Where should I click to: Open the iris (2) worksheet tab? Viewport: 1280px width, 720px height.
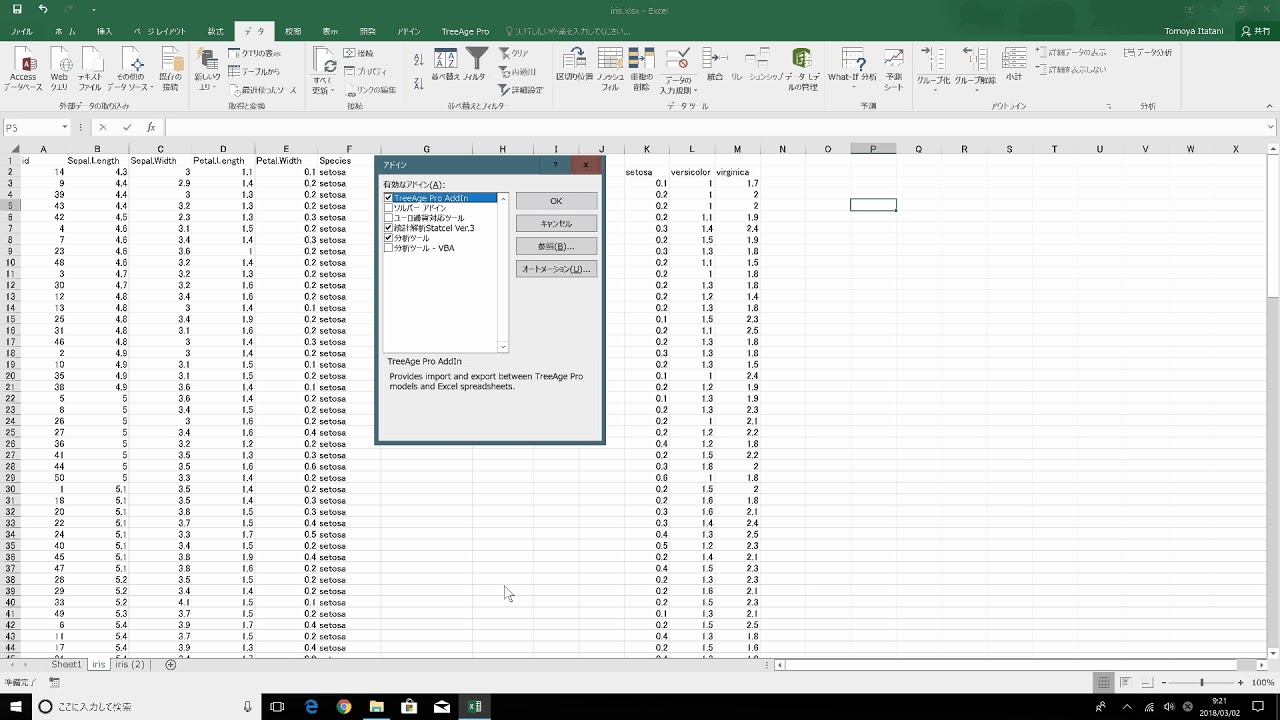[130, 664]
